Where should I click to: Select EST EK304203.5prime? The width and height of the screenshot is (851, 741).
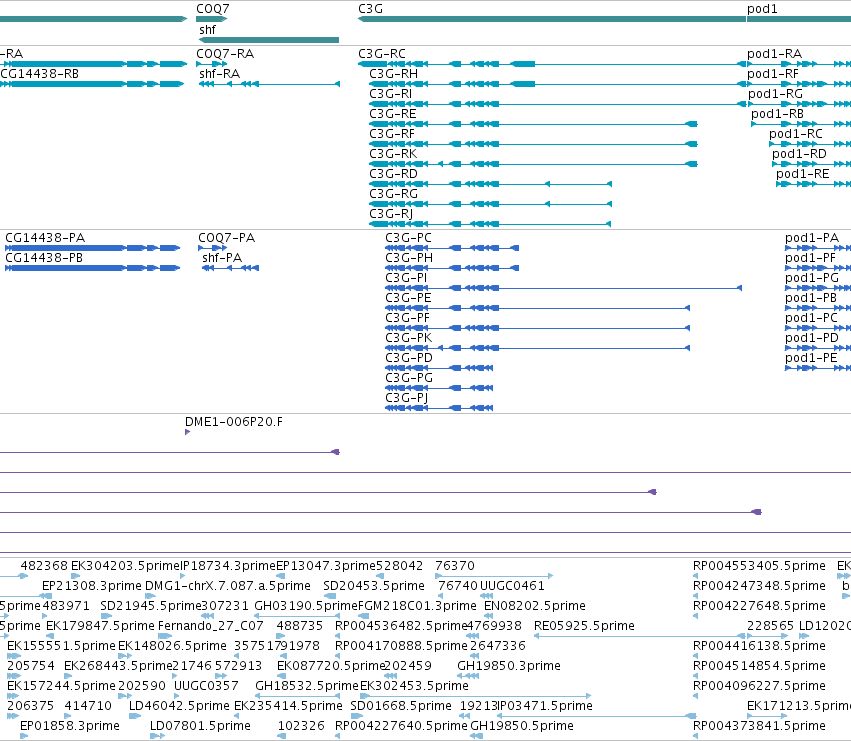pos(125,566)
